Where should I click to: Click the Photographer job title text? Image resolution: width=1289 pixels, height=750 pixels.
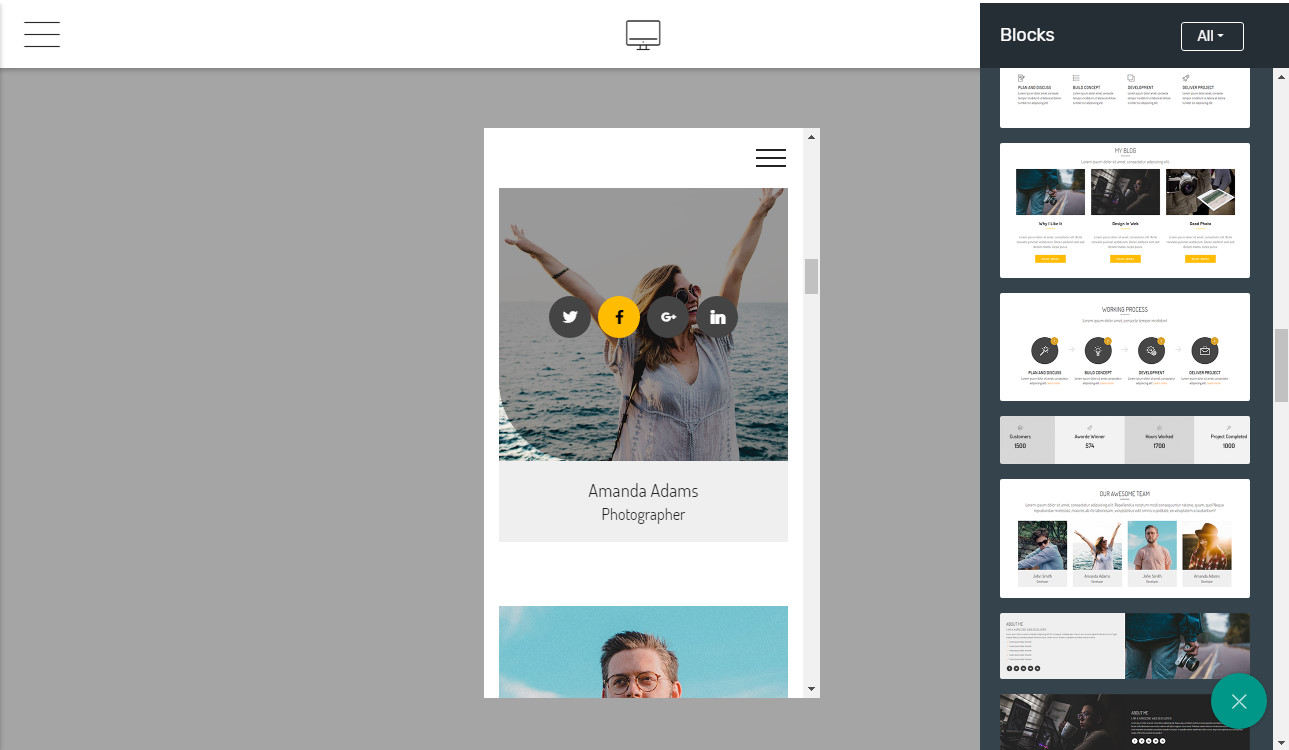pos(643,515)
